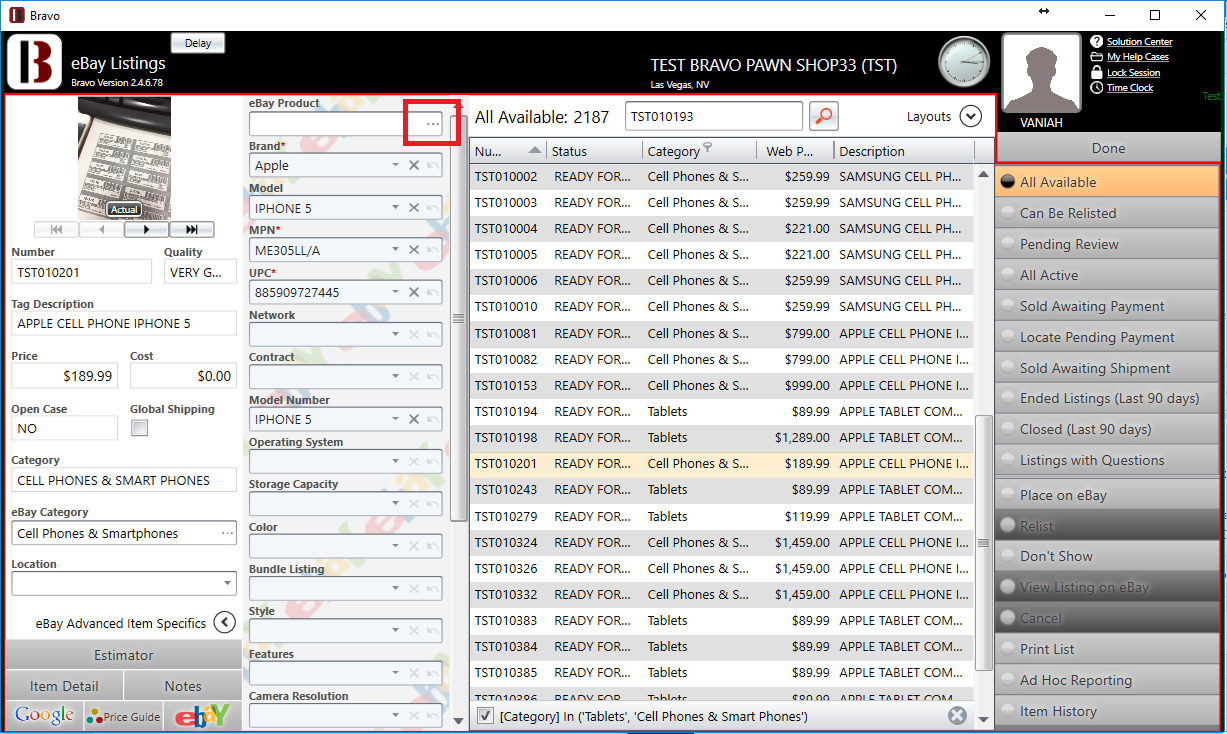Open the UPC dropdown arrow
The width and height of the screenshot is (1227, 734).
pyautogui.click(x=396, y=292)
